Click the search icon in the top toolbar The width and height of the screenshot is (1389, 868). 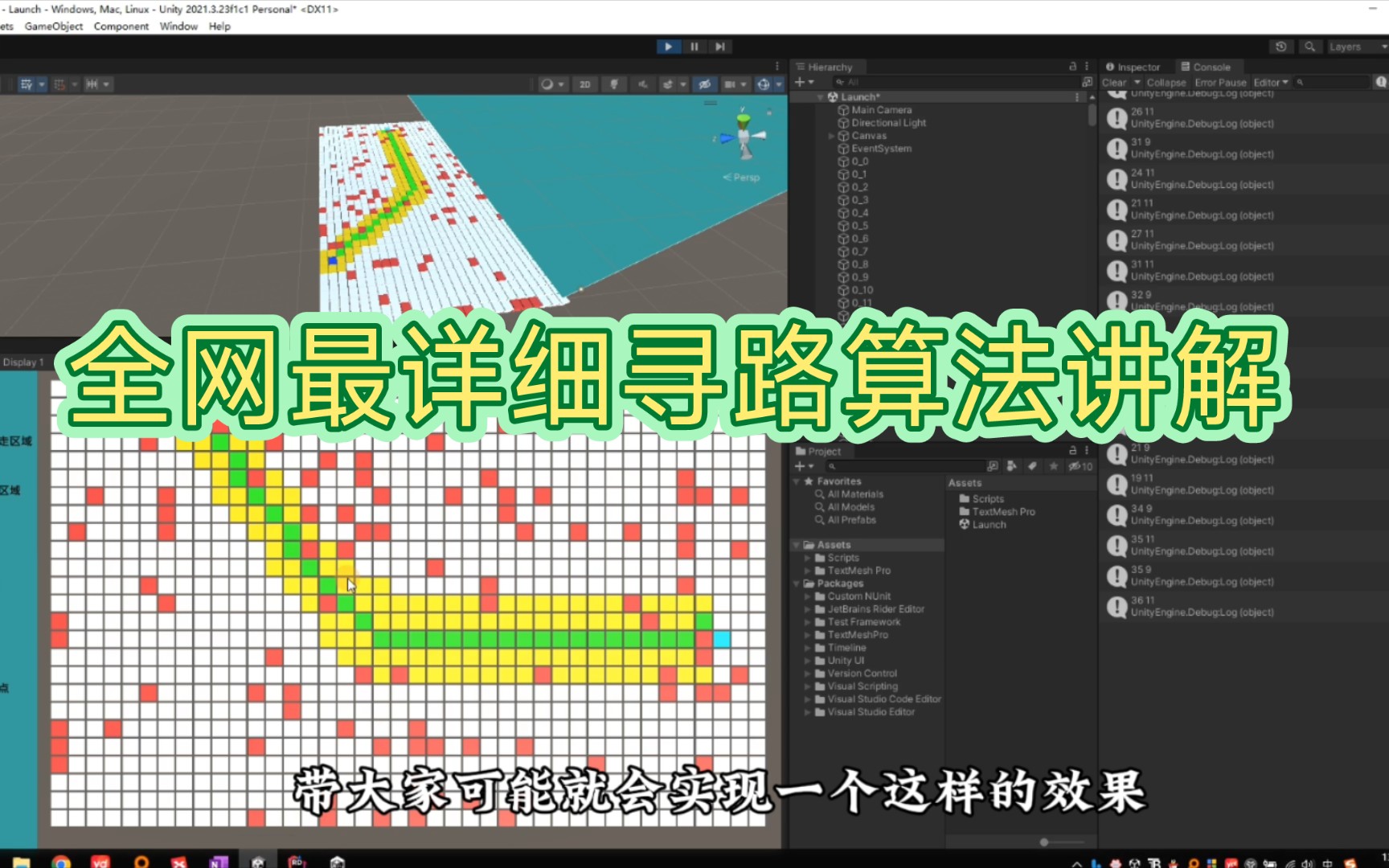tap(1310, 47)
